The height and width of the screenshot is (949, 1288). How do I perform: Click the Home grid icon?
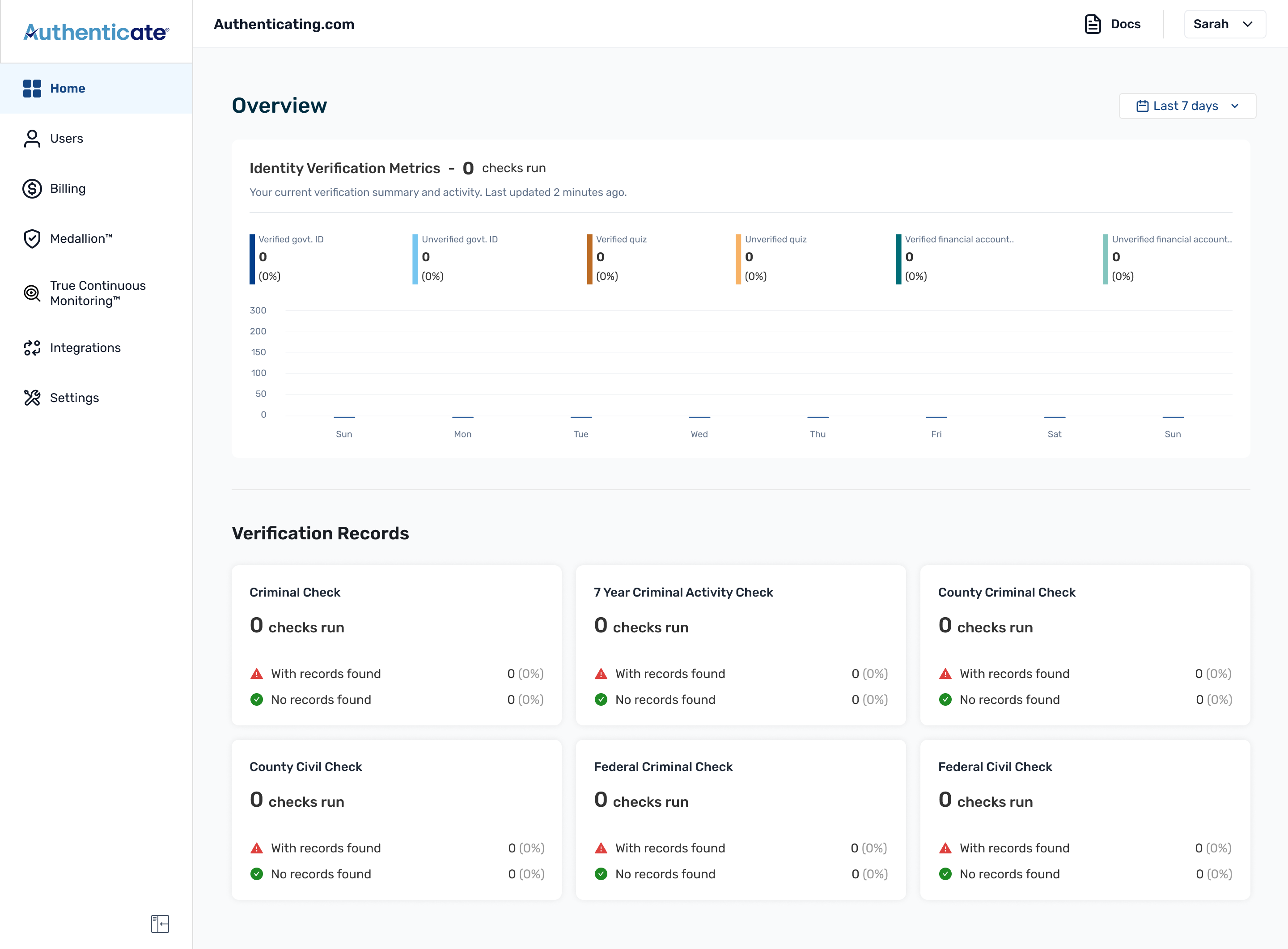pos(32,89)
